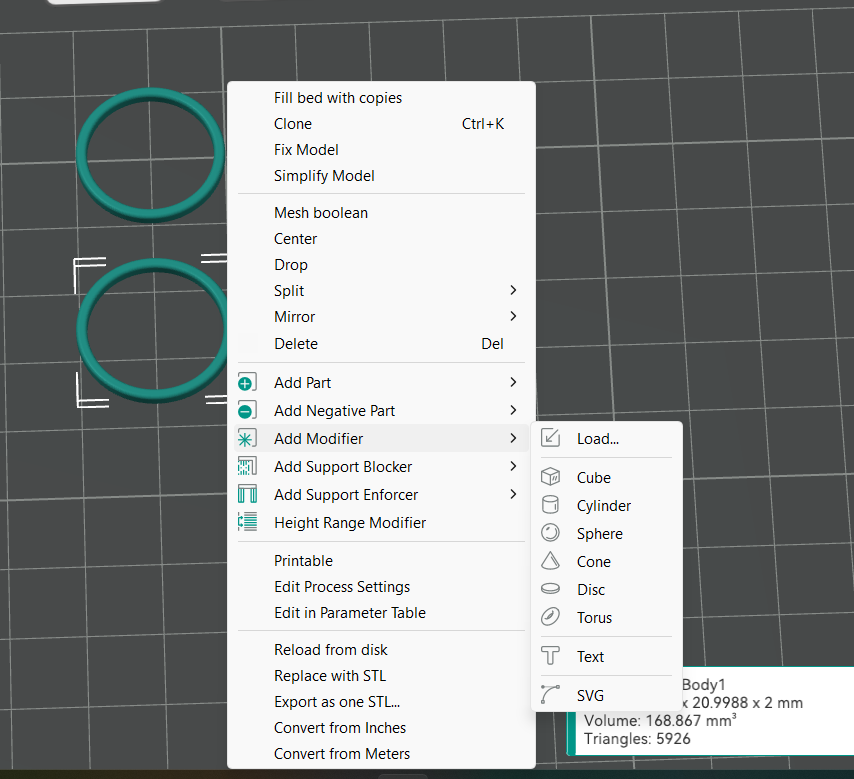The height and width of the screenshot is (779, 854).
Task: Click the Height Range Modifier icon
Action: 247,523
